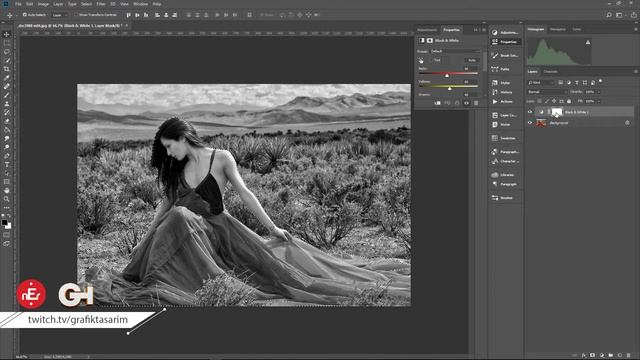Viewport: 640px width, 360px height.
Task: Create a new layer from Layers panel footer
Action: [x=620, y=356]
